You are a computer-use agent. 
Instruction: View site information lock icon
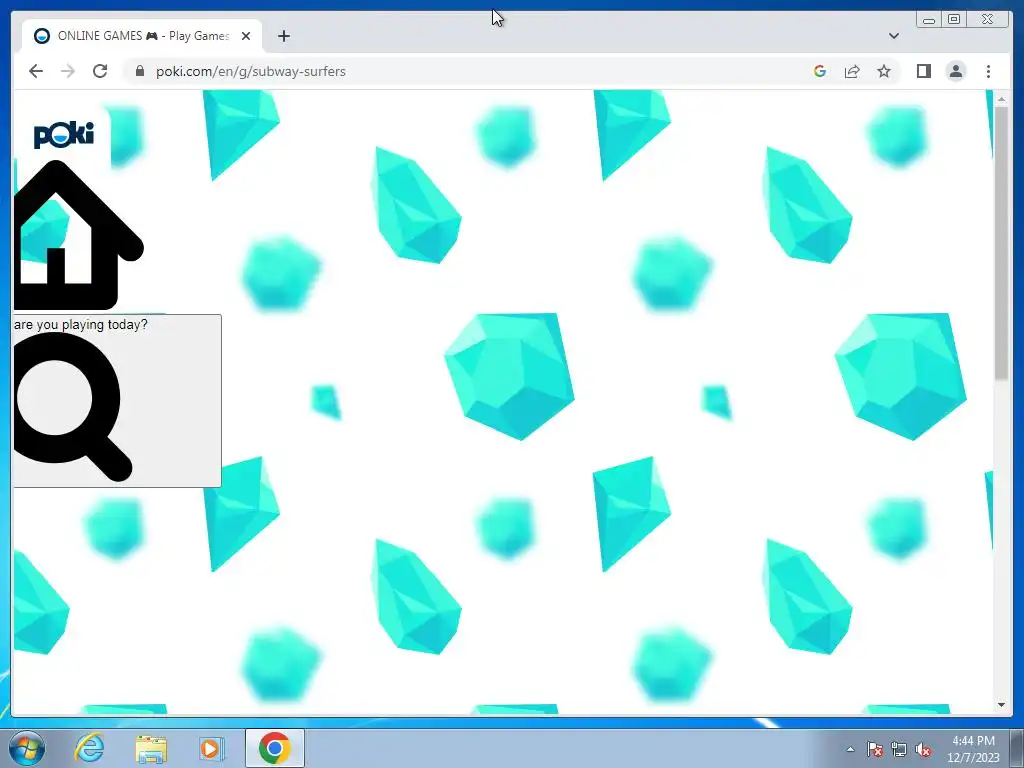(139, 71)
